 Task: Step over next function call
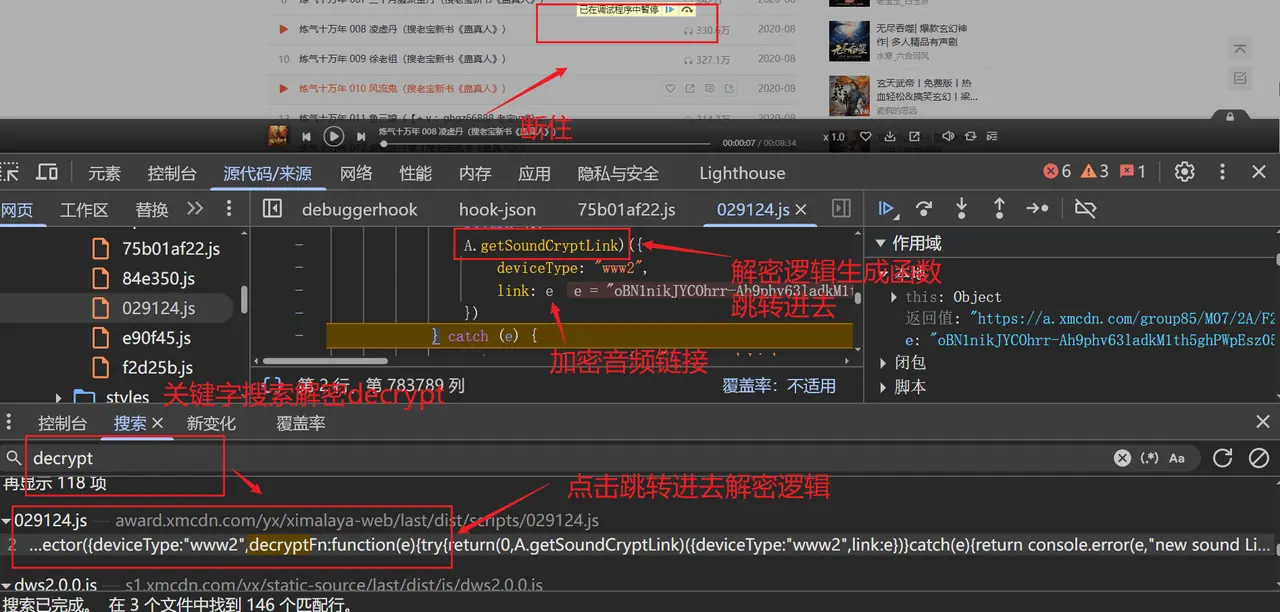[x=923, y=209]
